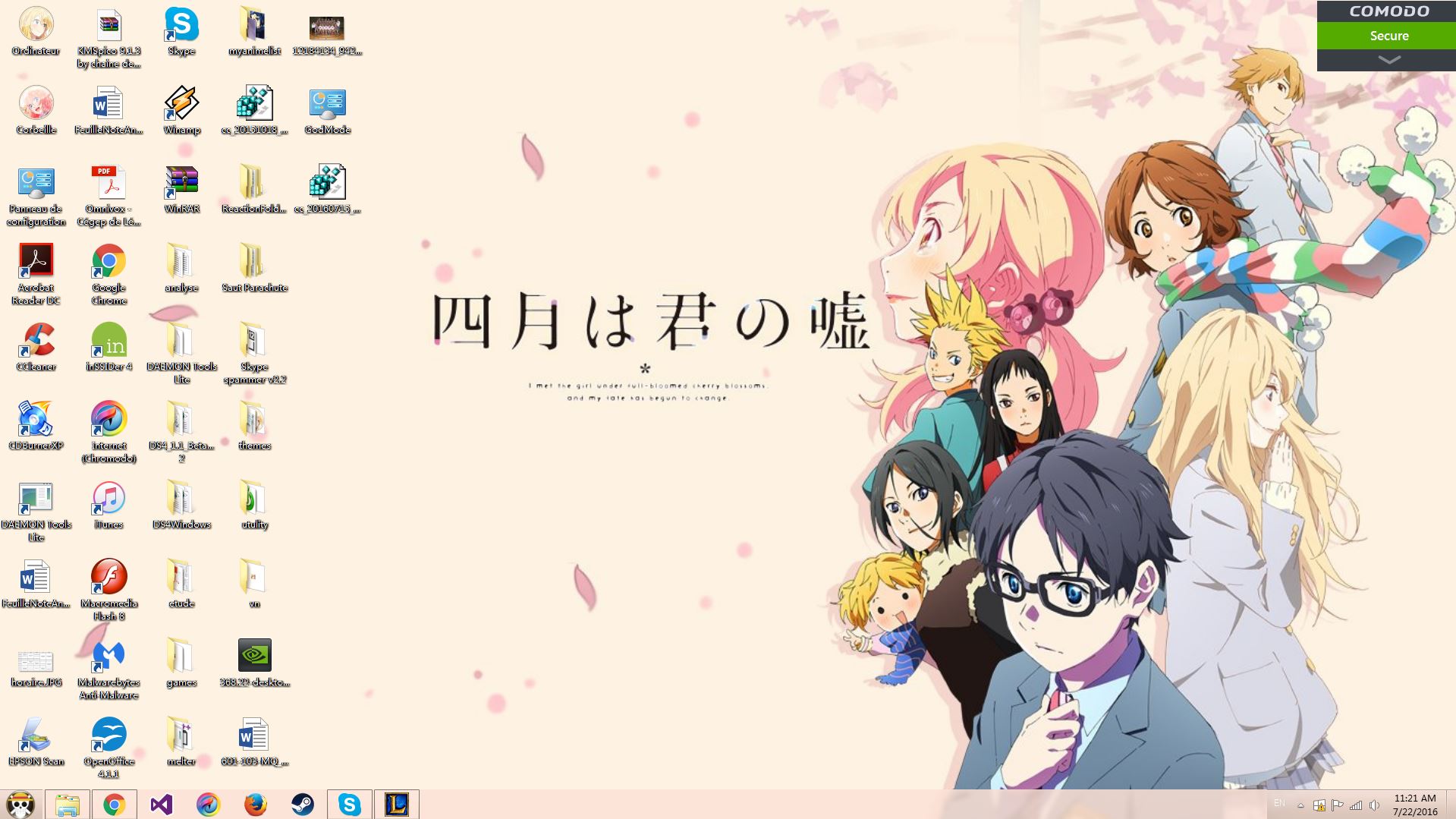Select the 601-103-MQ_ Word document
Image resolution: width=1456 pixels, height=819 pixels.
[254, 742]
